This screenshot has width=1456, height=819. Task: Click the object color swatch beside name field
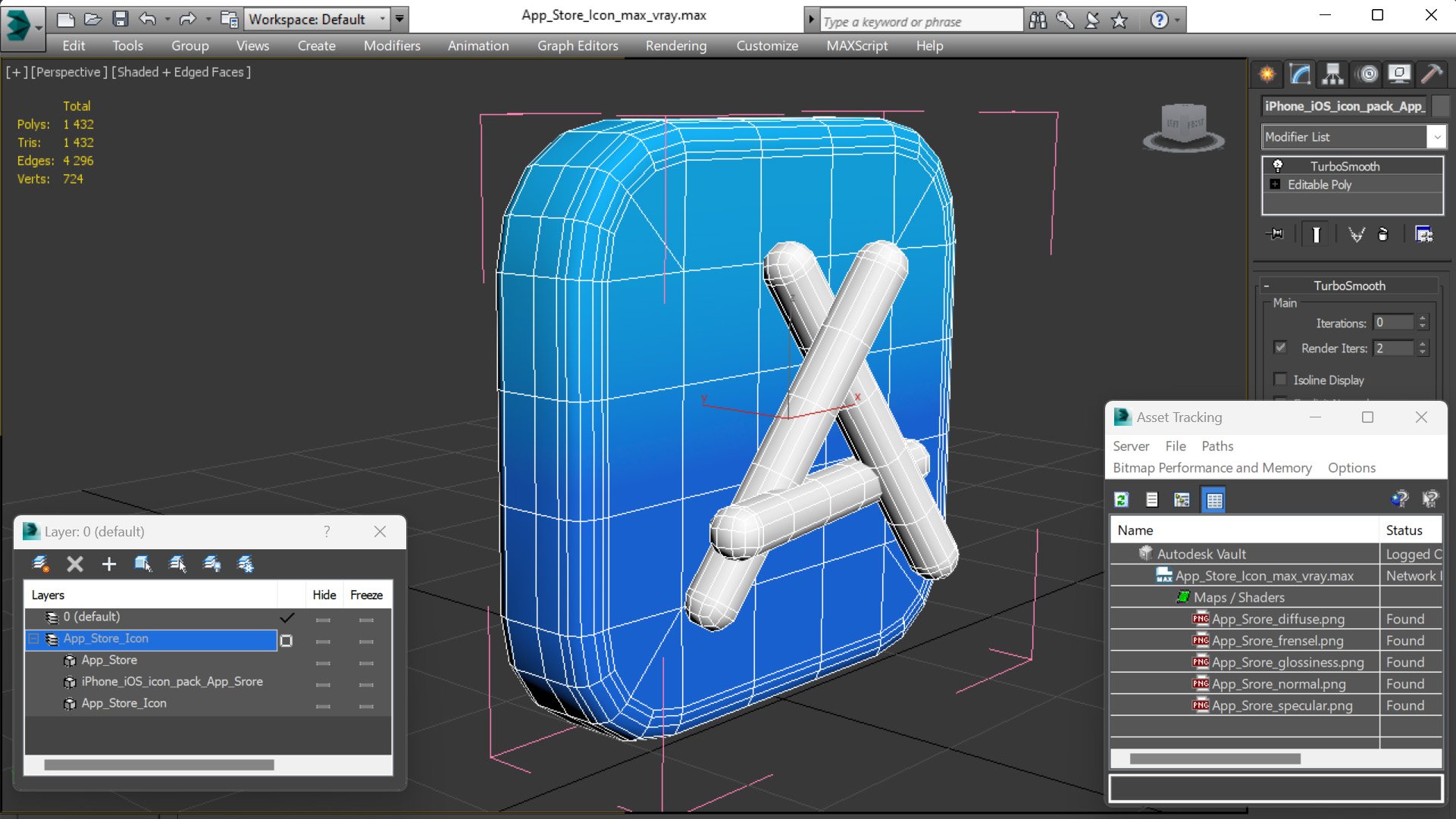click(x=1441, y=106)
